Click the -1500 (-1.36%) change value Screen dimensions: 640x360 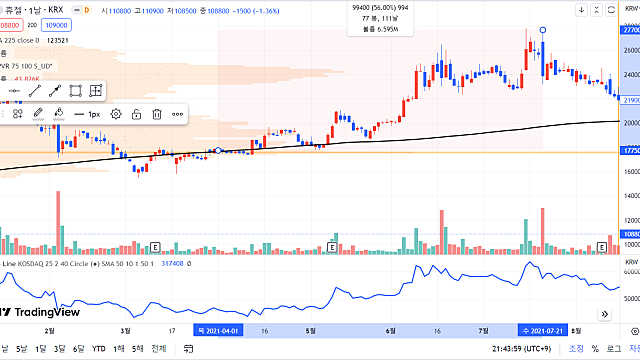click(x=256, y=11)
